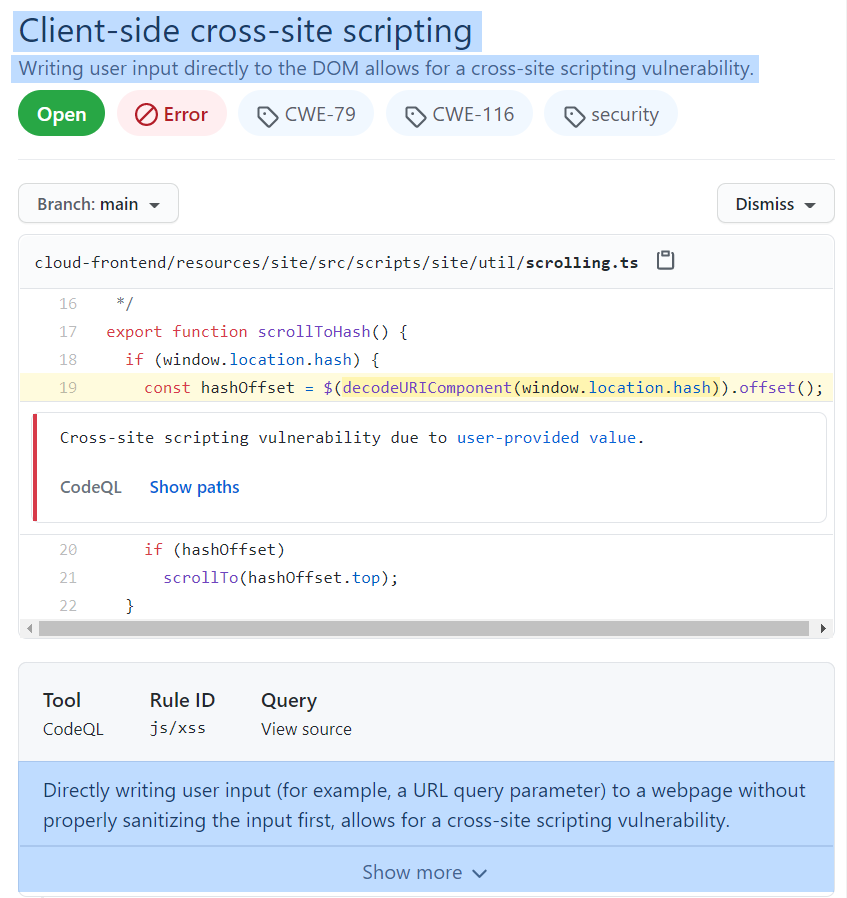Click the green Open status badge
This screenshot has width=847, height=898.
click(61, 114)
